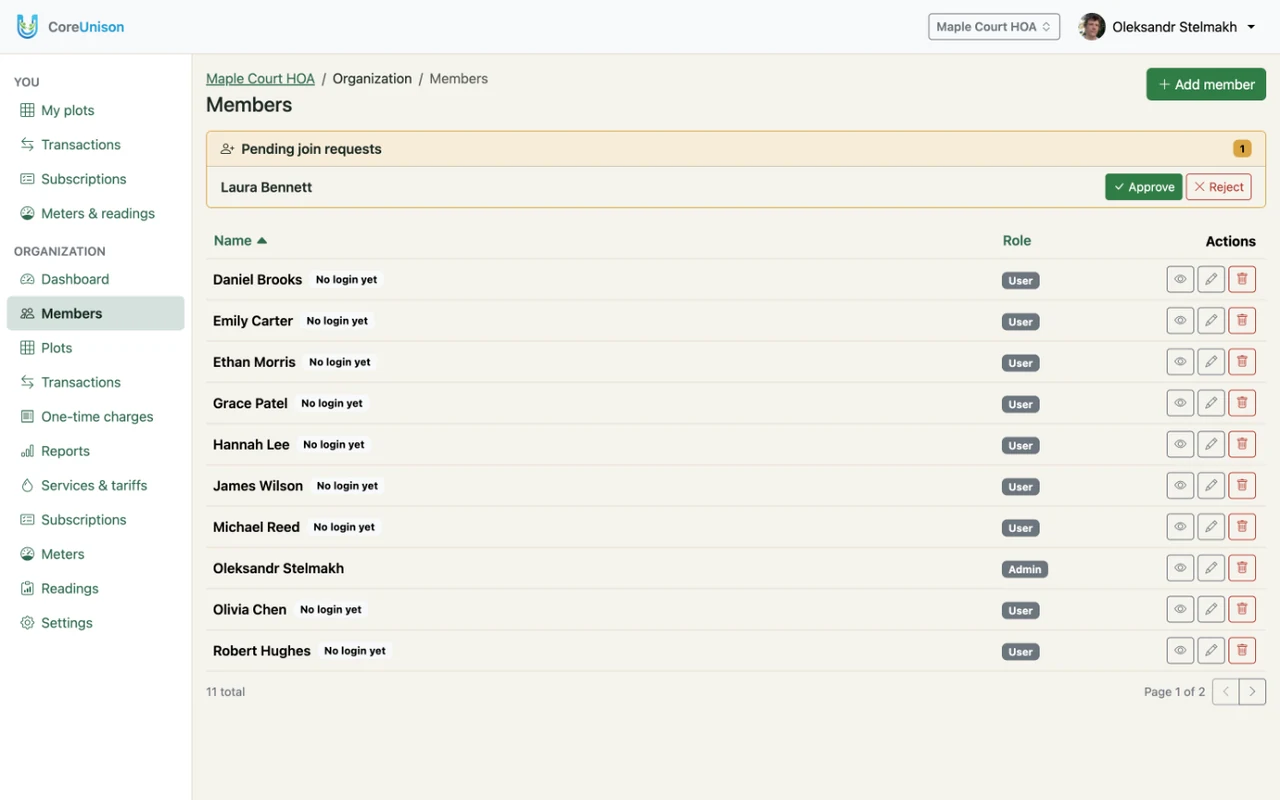Edit Michael Reed with the pencil icon

pyautogui.click(x=1211, y=527)
